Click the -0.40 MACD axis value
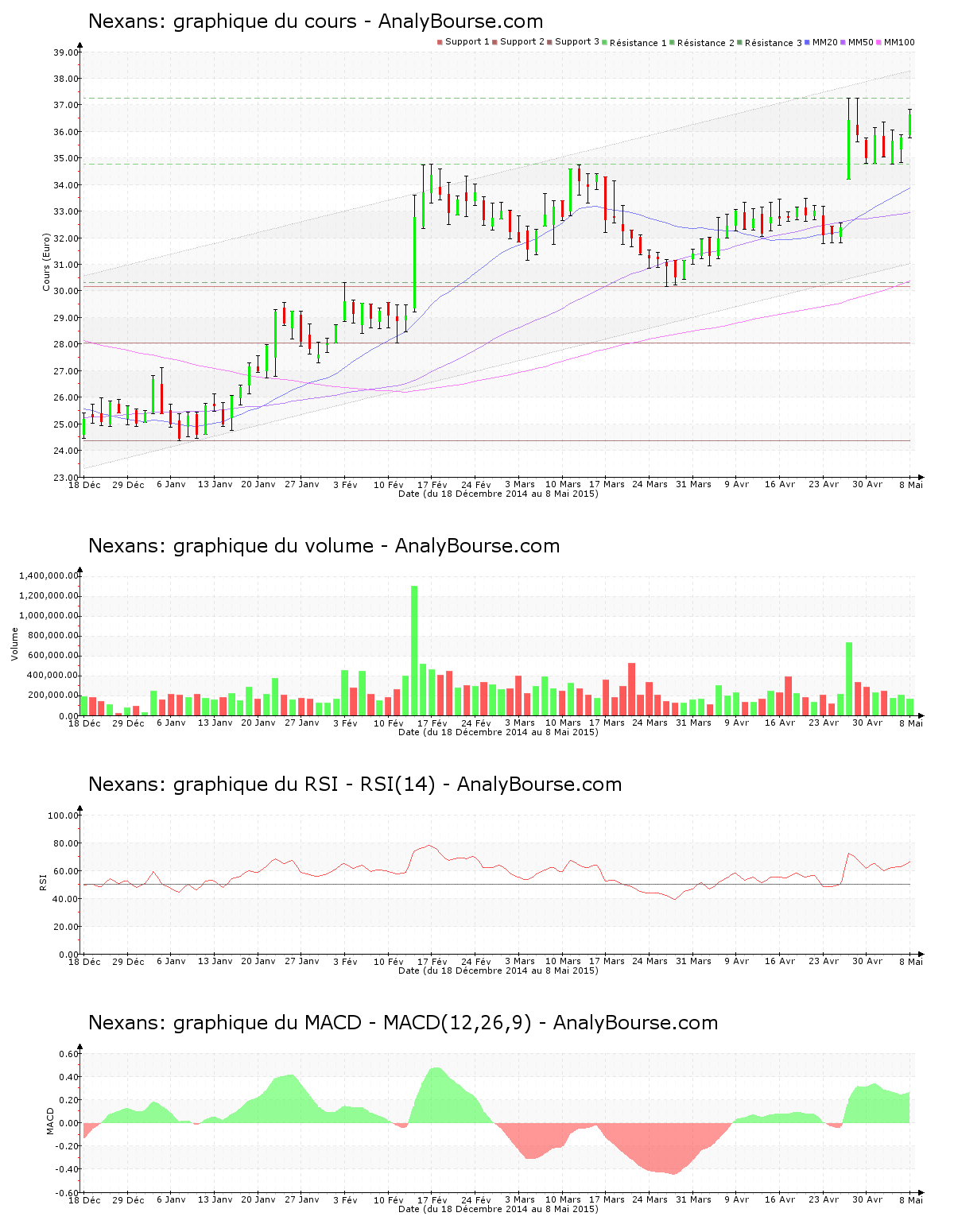The height and width of the screenshot is (1232, 954). 67,1169
